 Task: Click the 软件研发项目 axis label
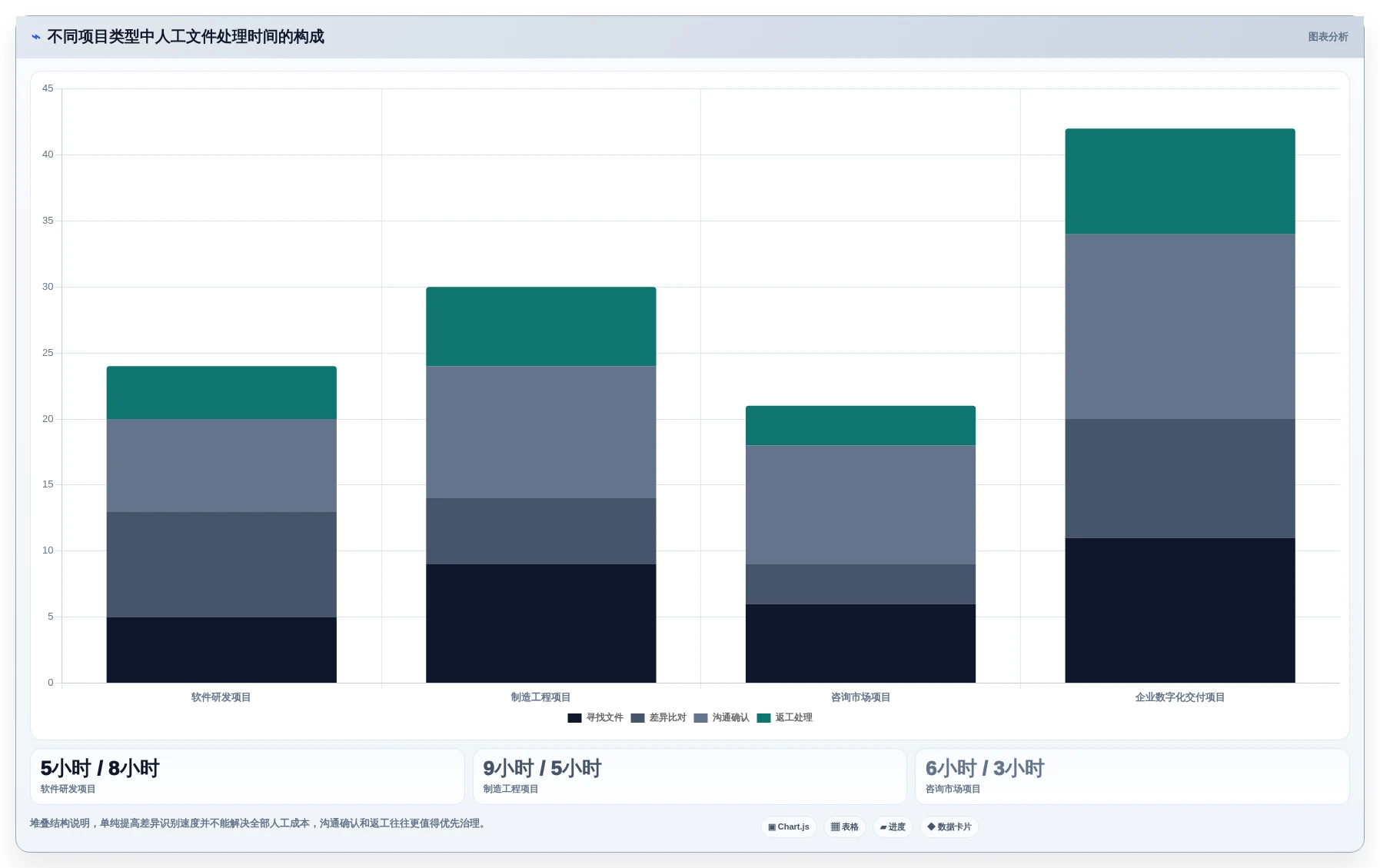coord(221,697)
